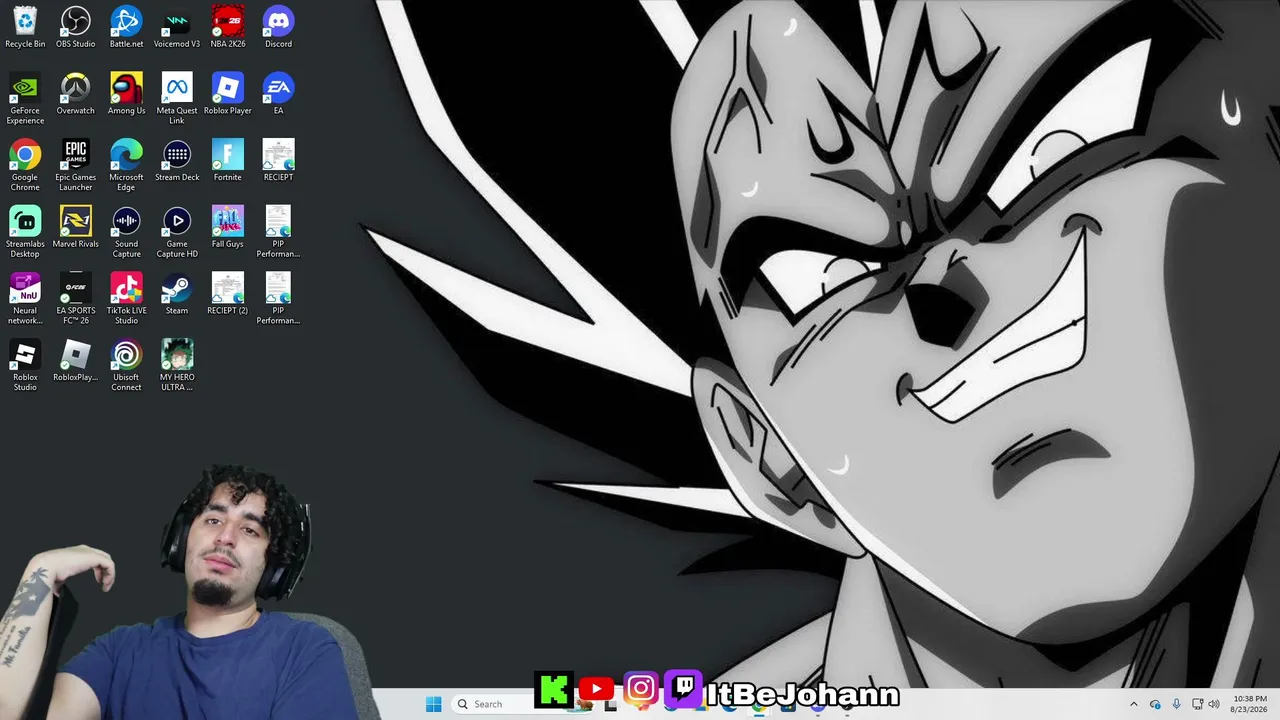The image size is (1280, 720).
Task: Open the Neural network... desktop shortcut
Action: tap(25, 299)
